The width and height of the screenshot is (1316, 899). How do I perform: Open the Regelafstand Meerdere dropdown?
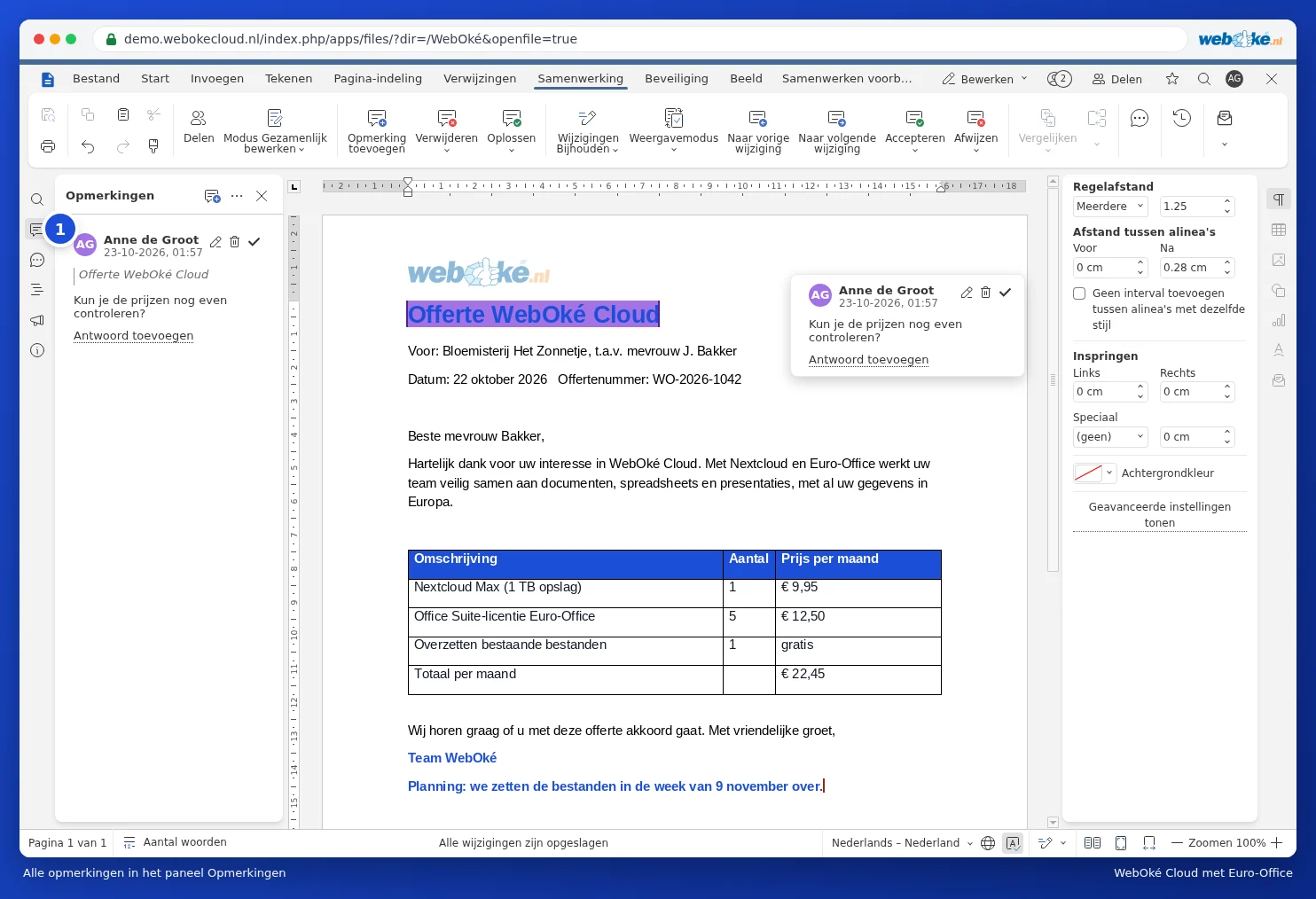(x=1110, y=207)
